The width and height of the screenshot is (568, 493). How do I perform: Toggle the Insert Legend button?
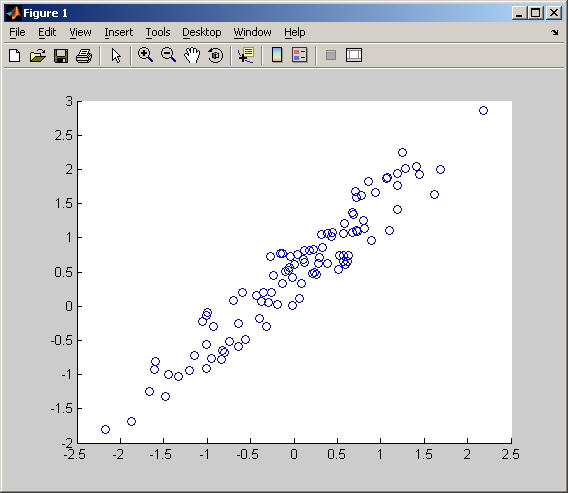300,55
